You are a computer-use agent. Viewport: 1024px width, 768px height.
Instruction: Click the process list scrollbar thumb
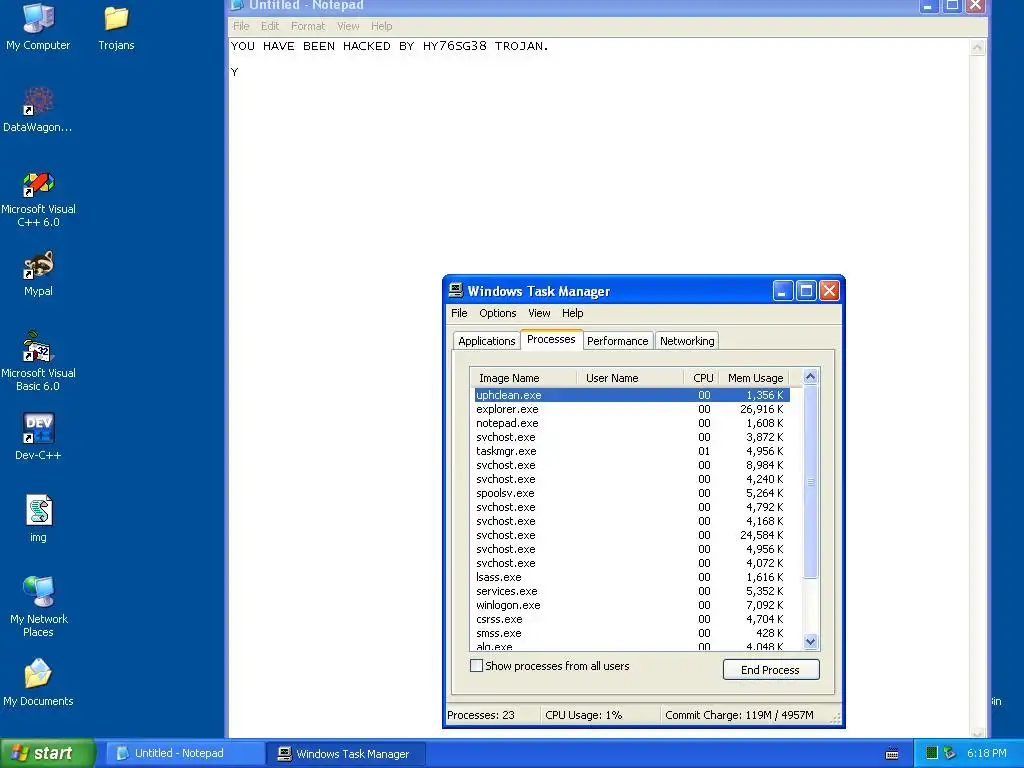coord(810,482)
